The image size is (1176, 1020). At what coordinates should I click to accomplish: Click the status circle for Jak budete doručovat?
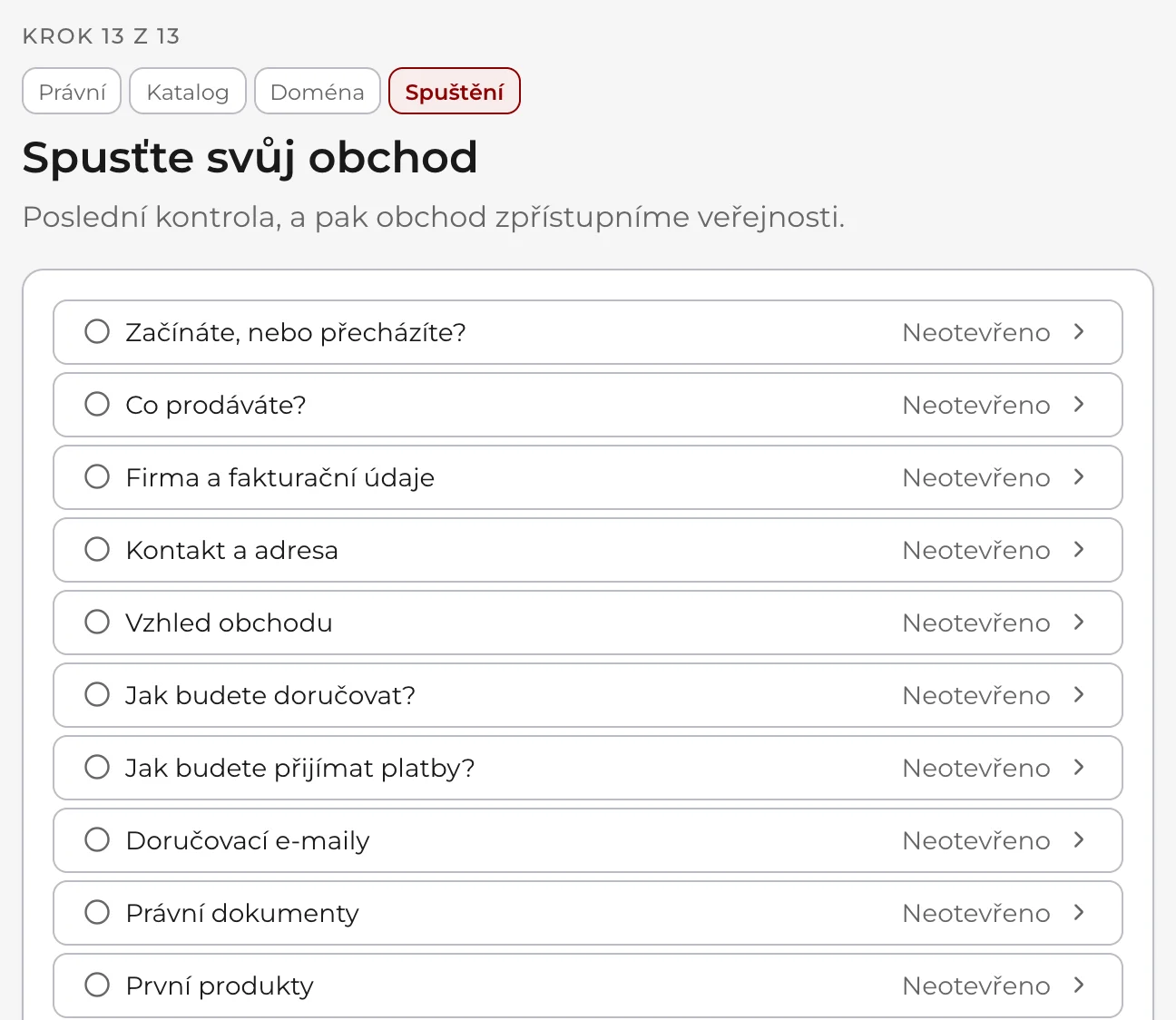tap(97, 695)
